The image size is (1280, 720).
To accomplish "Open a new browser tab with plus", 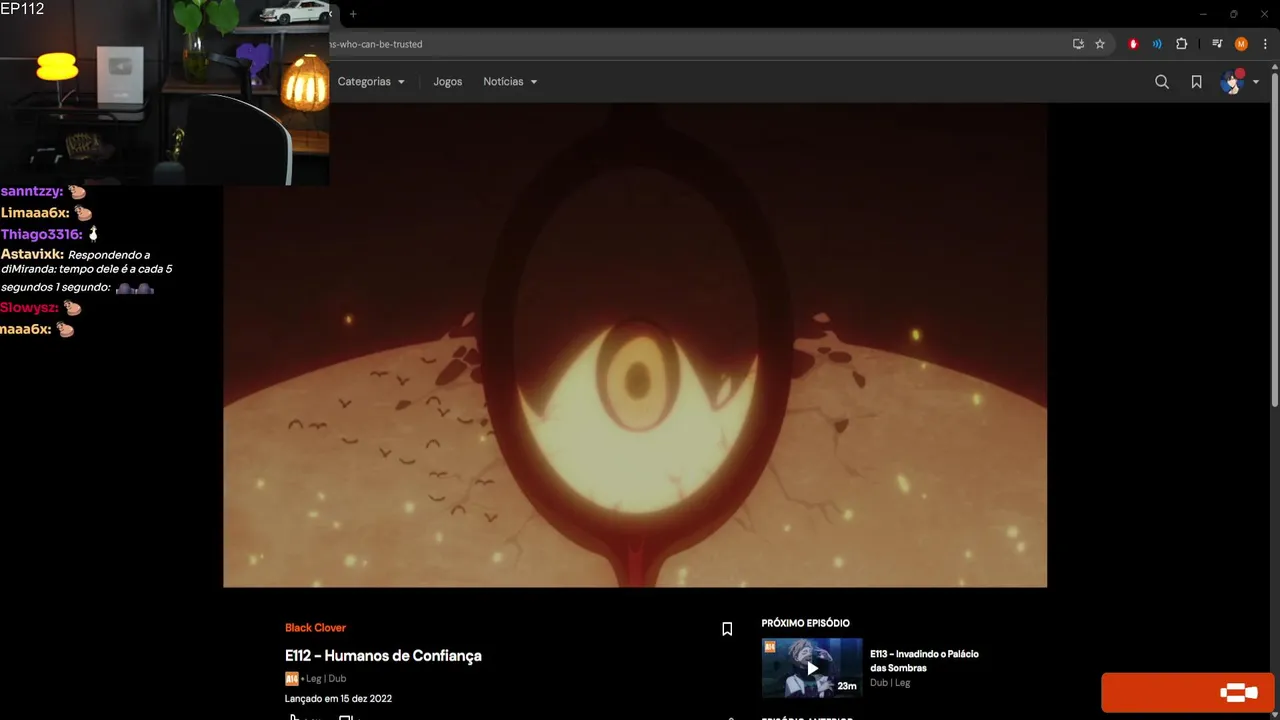I will pos(353,14).
